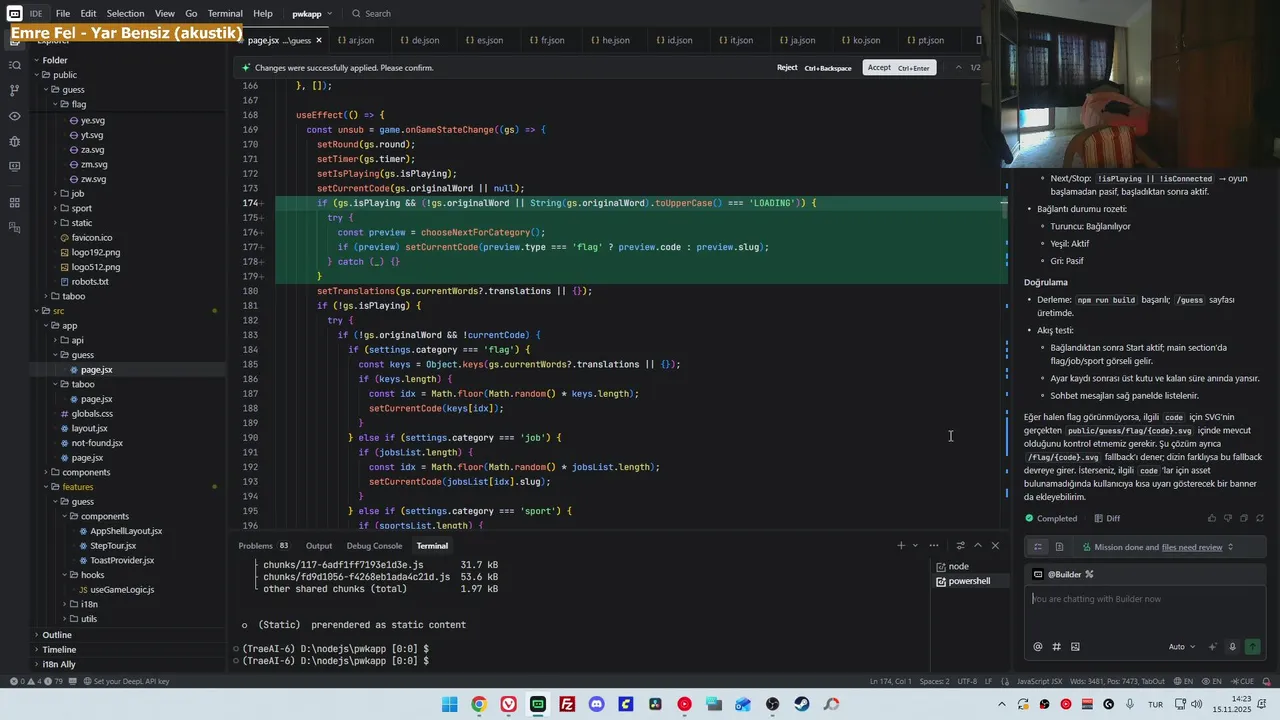Screen dimensions: 1280x720
Task: Expand the job folder in explorer
Action: pos(55,193)
